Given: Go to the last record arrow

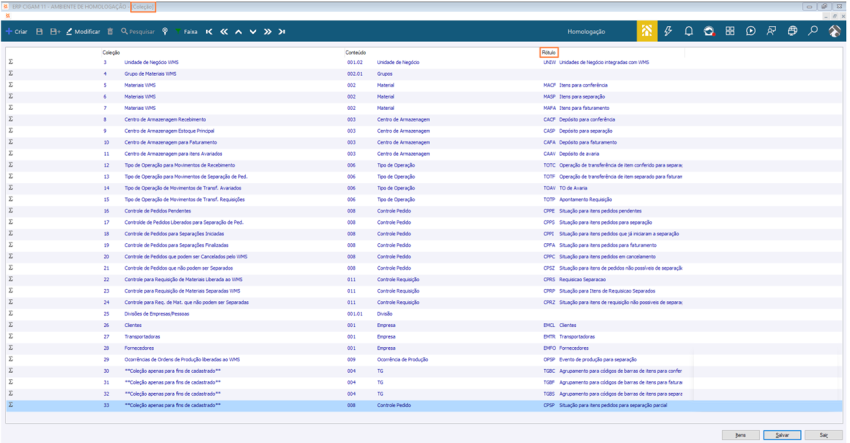Looking at the screenshot, I should coord(282,32).
